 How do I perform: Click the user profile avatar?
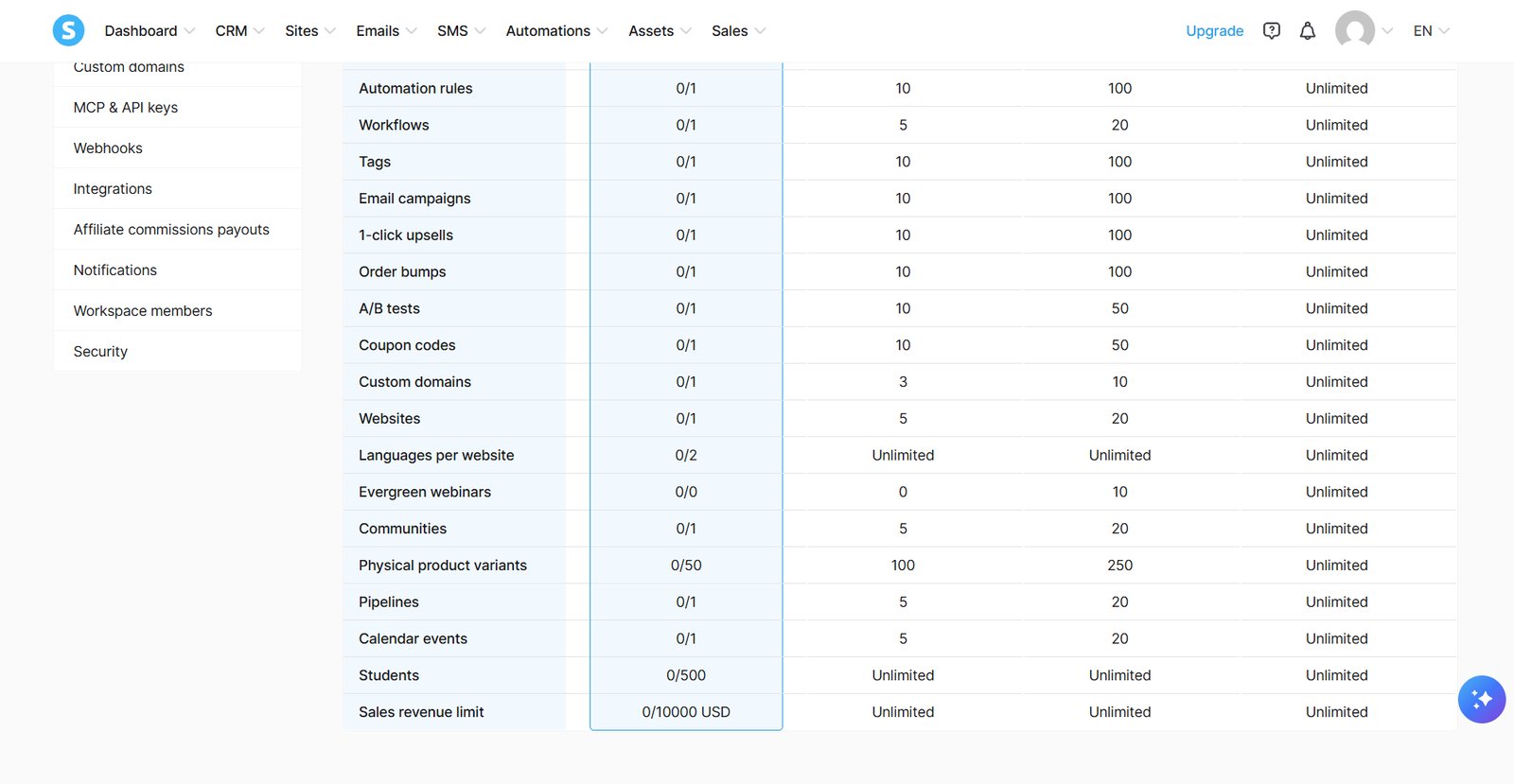[x=1355, y=30]
